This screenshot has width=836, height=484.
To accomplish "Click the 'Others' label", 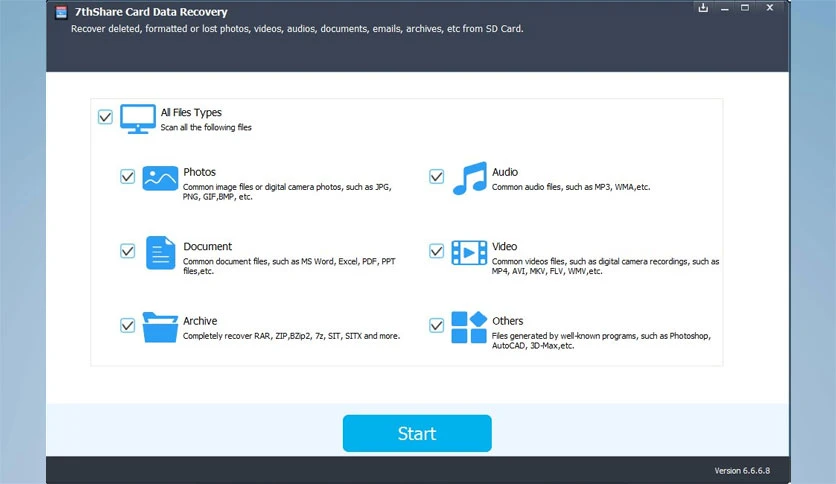I will (508, 321).
